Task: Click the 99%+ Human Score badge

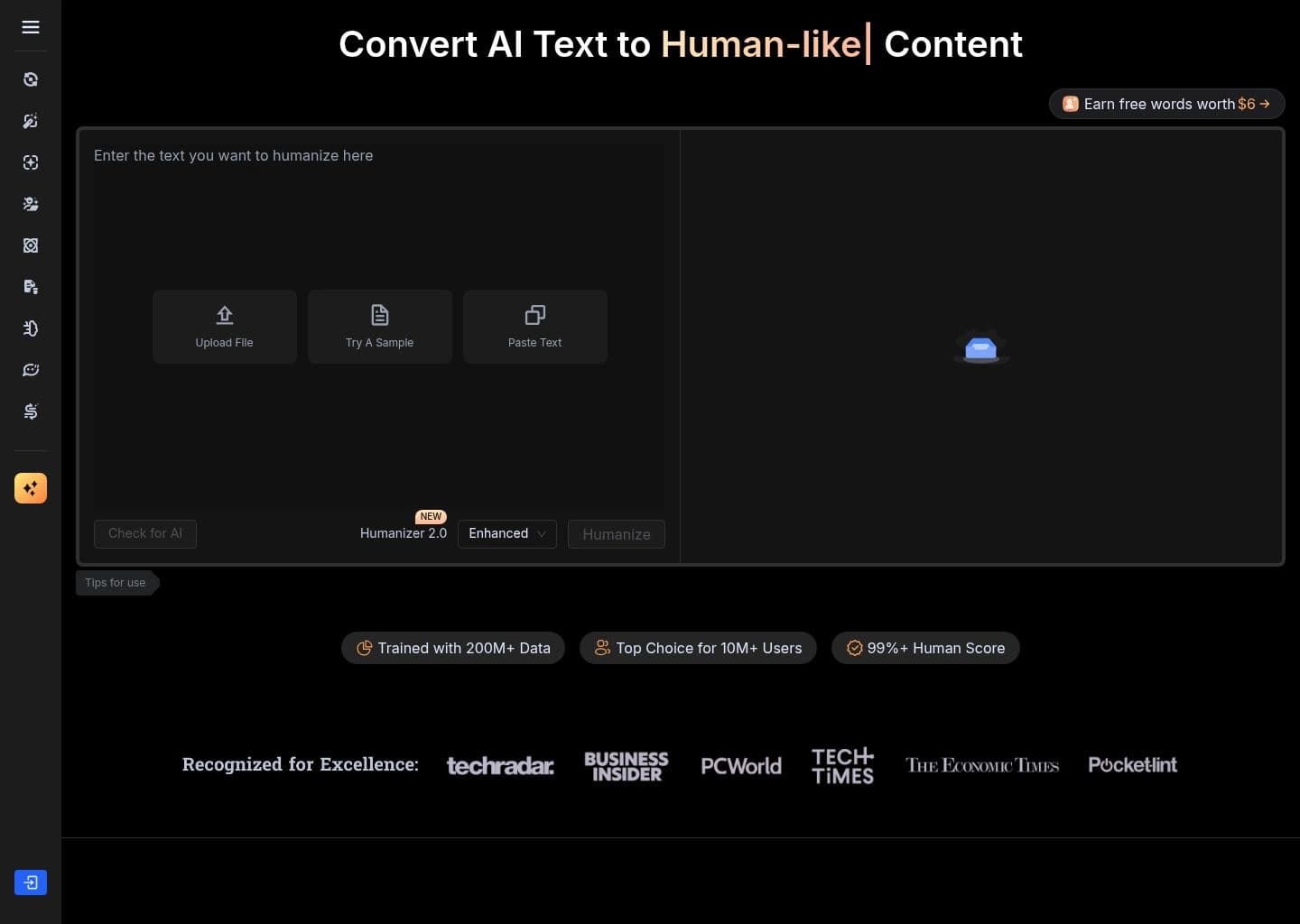Action: click(x=925, y=648)
